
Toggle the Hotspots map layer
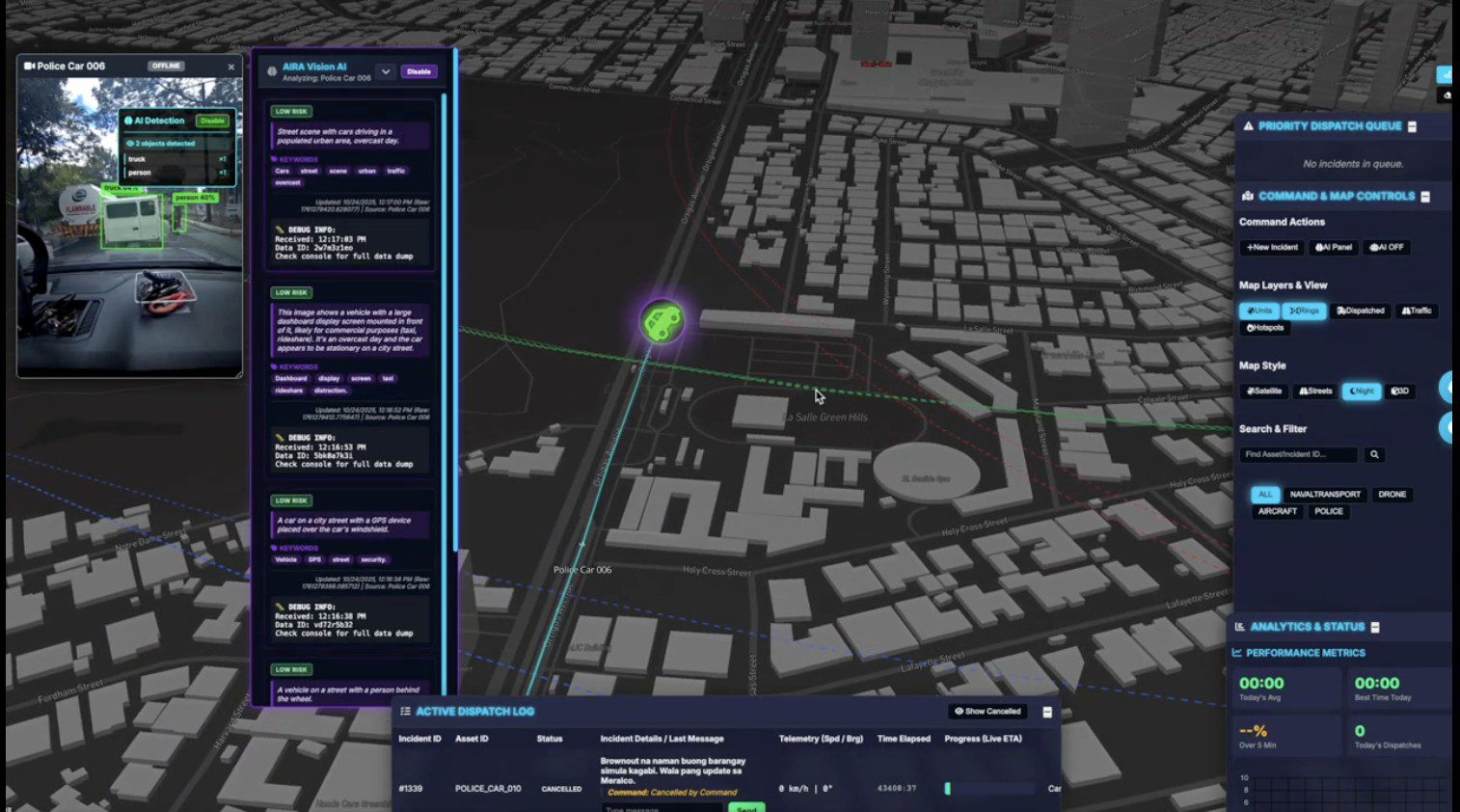click(x=1265, y=328)
